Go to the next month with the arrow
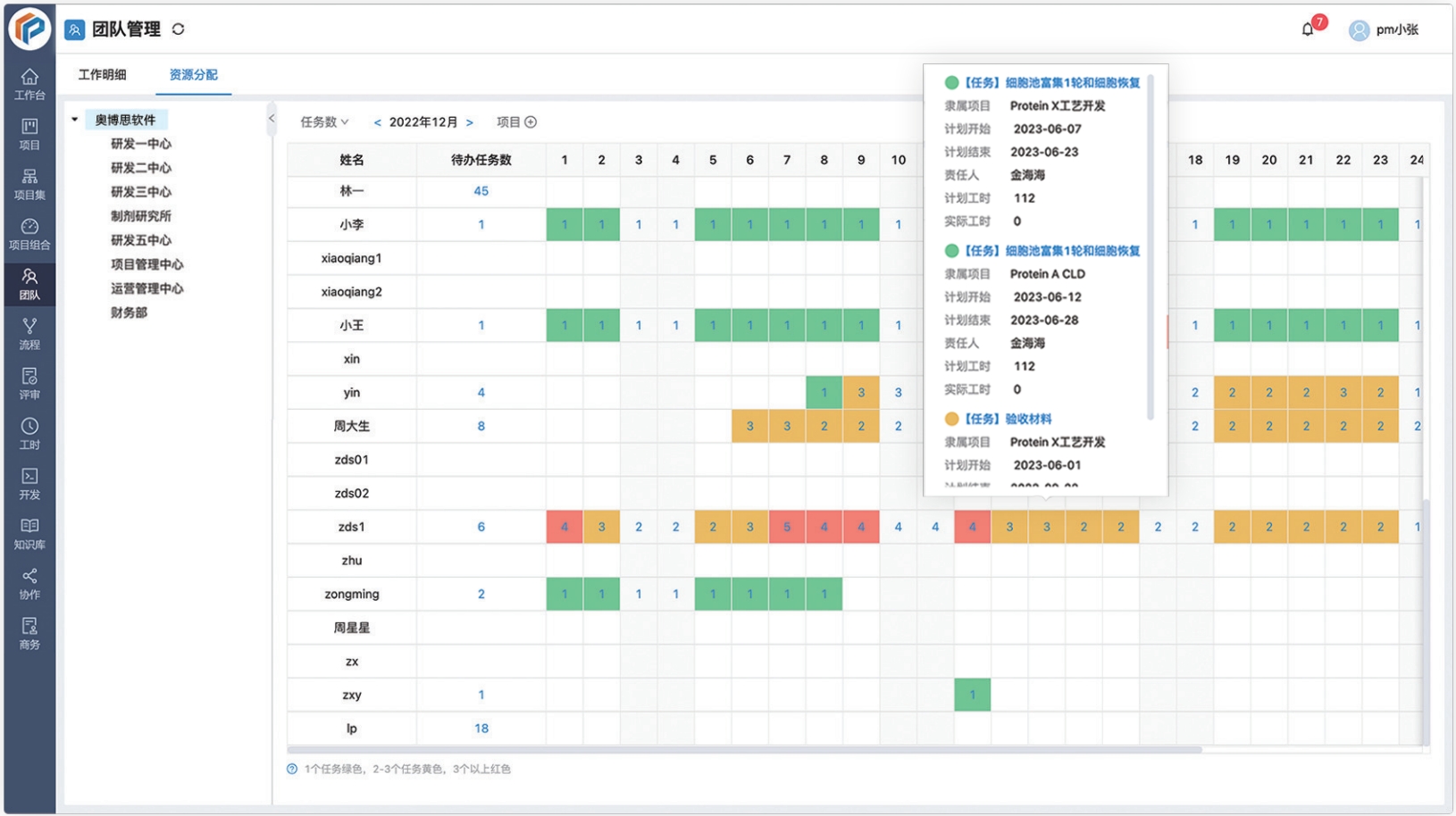 point(471,121)
